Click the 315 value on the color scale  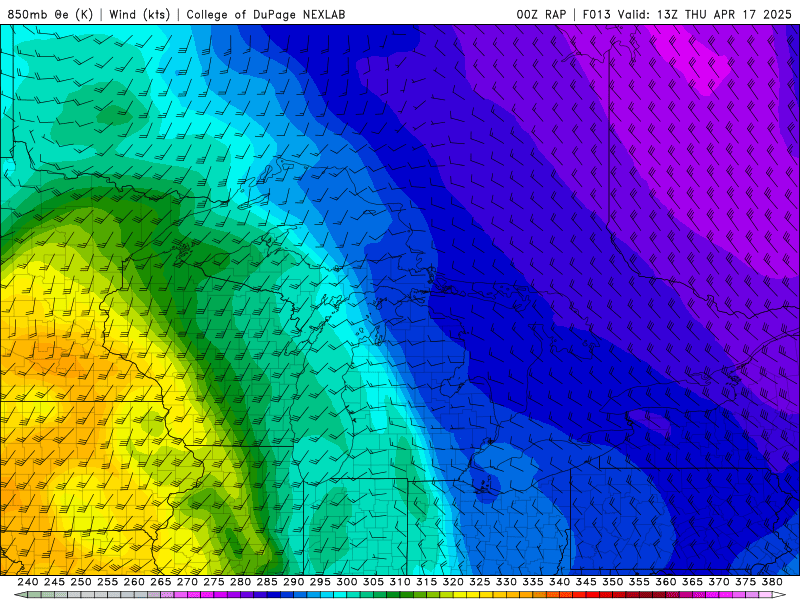426,582
